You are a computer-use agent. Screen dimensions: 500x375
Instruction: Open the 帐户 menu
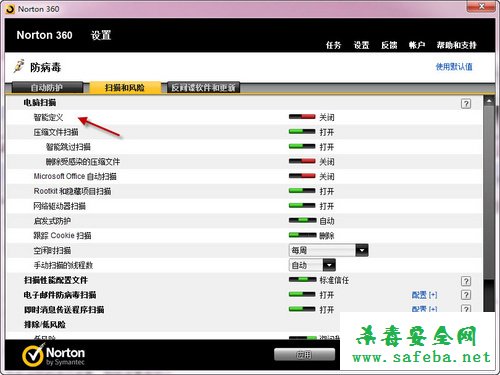tap(417, 45)
